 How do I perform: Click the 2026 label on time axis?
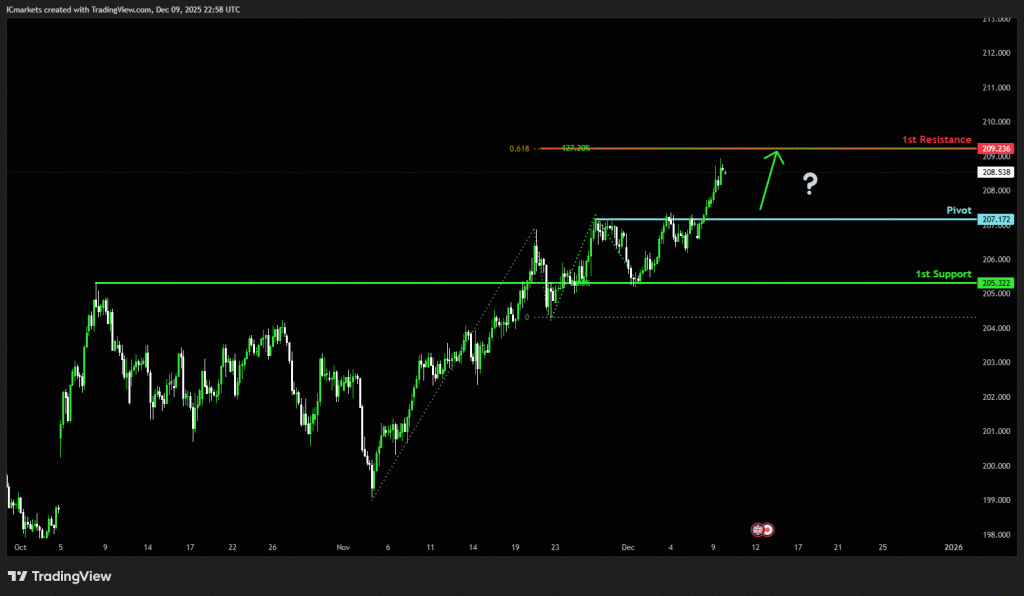[x=953, y=548]
